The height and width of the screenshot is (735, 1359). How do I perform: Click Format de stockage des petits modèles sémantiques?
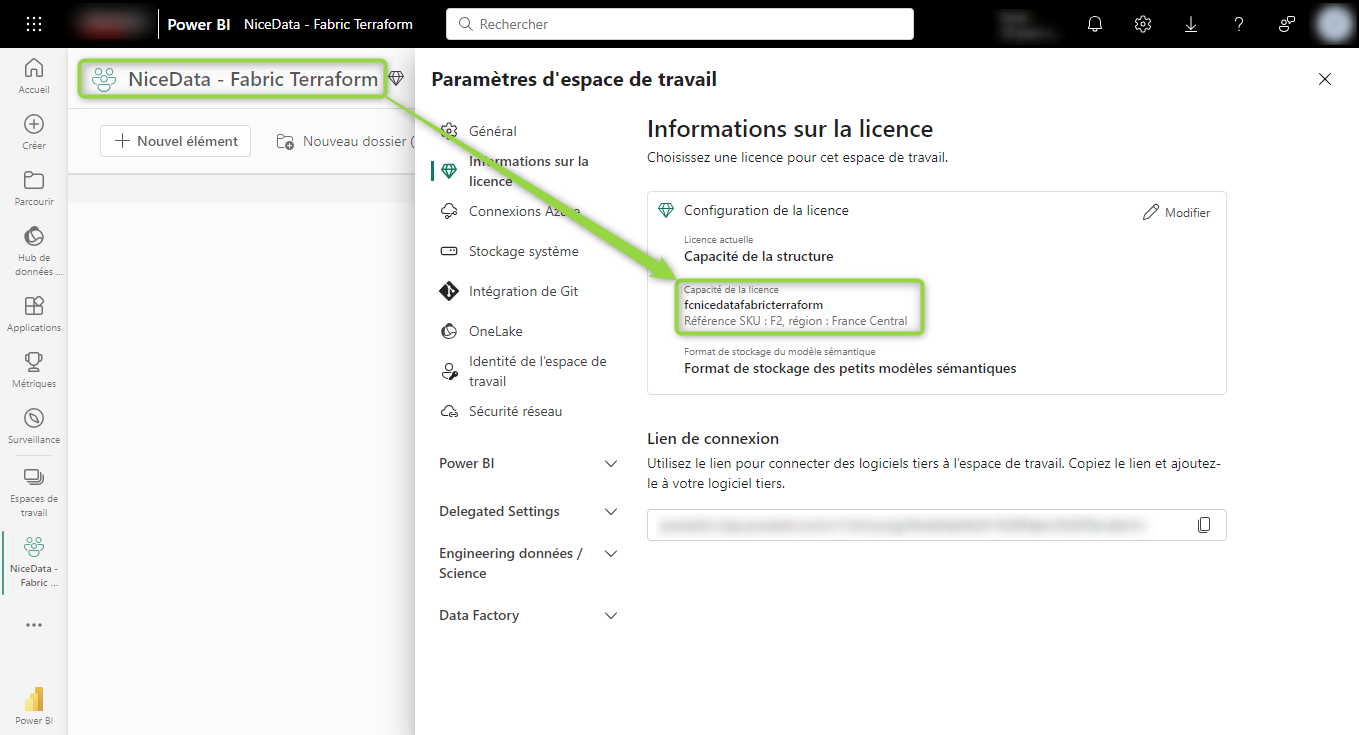[850, 368]
